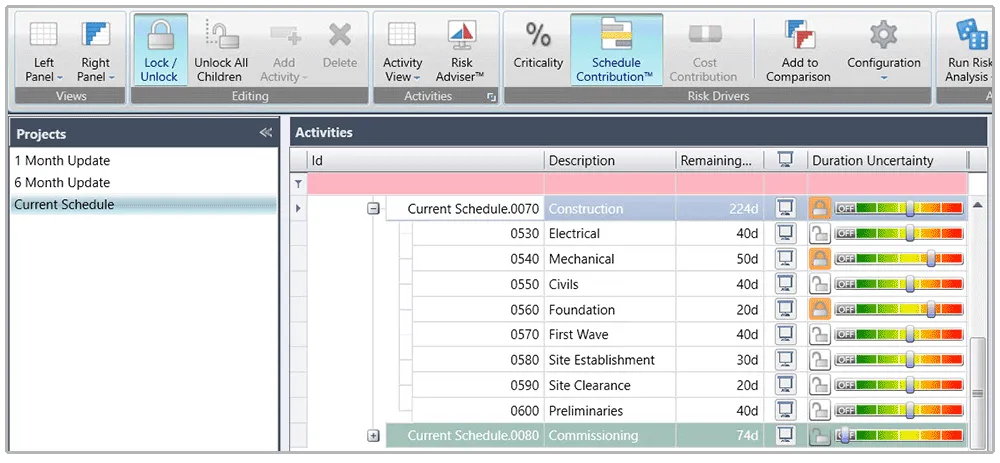Click the monitor icon for Civils row
The height and width of the screenshot is (463, 1000).
[x=786, y=284]
